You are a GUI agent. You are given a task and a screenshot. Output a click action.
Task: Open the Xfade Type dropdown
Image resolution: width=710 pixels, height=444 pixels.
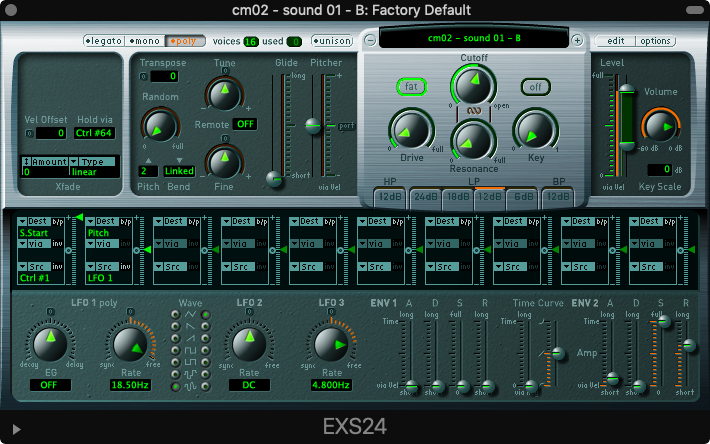point(92,161)
